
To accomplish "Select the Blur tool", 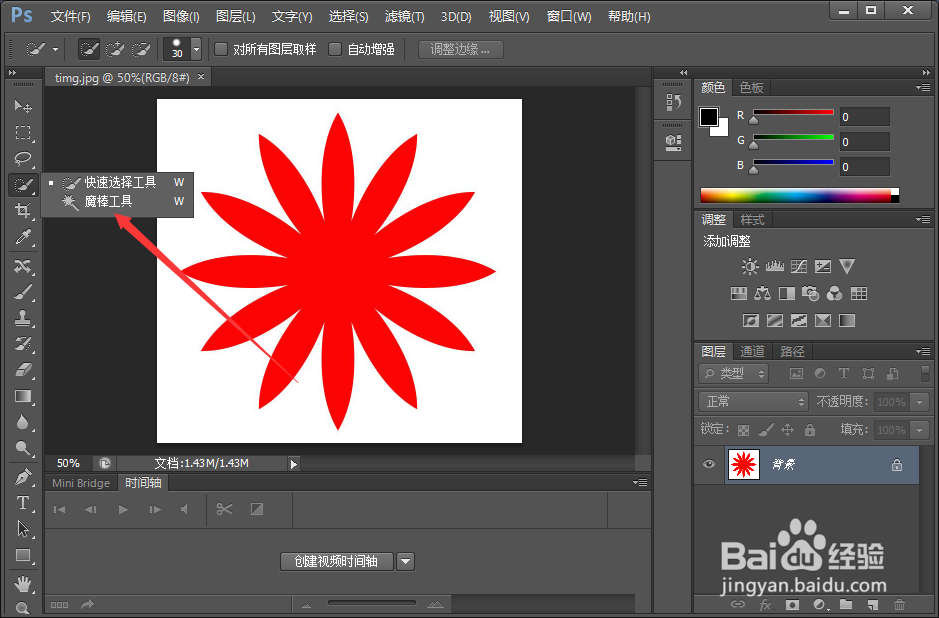I will 23,422.
